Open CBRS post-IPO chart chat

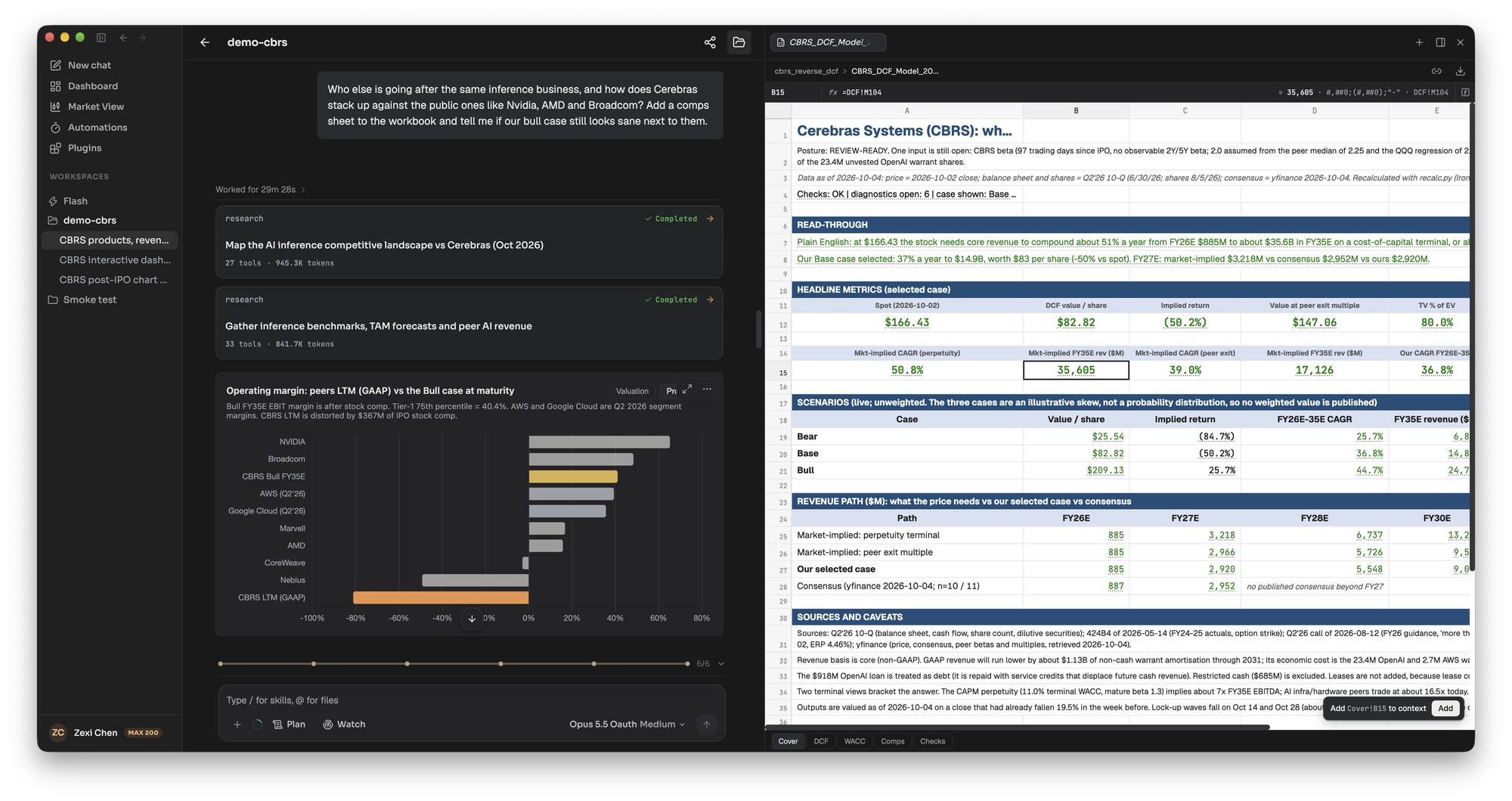pos(113,280)
